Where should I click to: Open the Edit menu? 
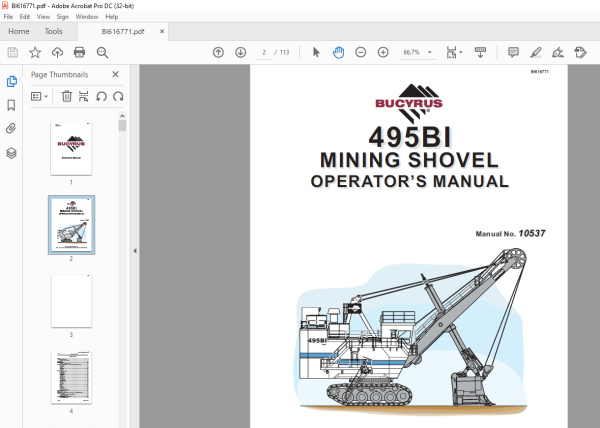pos(25,17)
